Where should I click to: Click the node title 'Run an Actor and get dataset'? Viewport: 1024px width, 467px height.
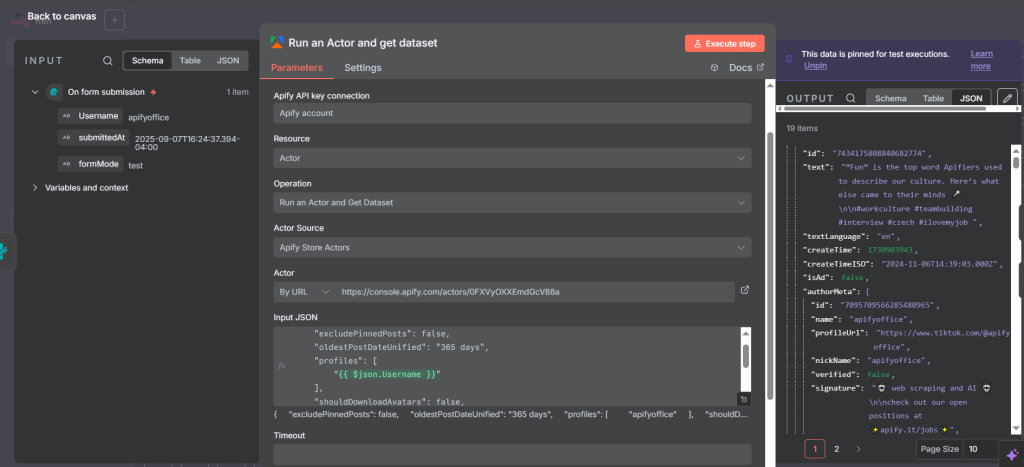pos(362,43)
